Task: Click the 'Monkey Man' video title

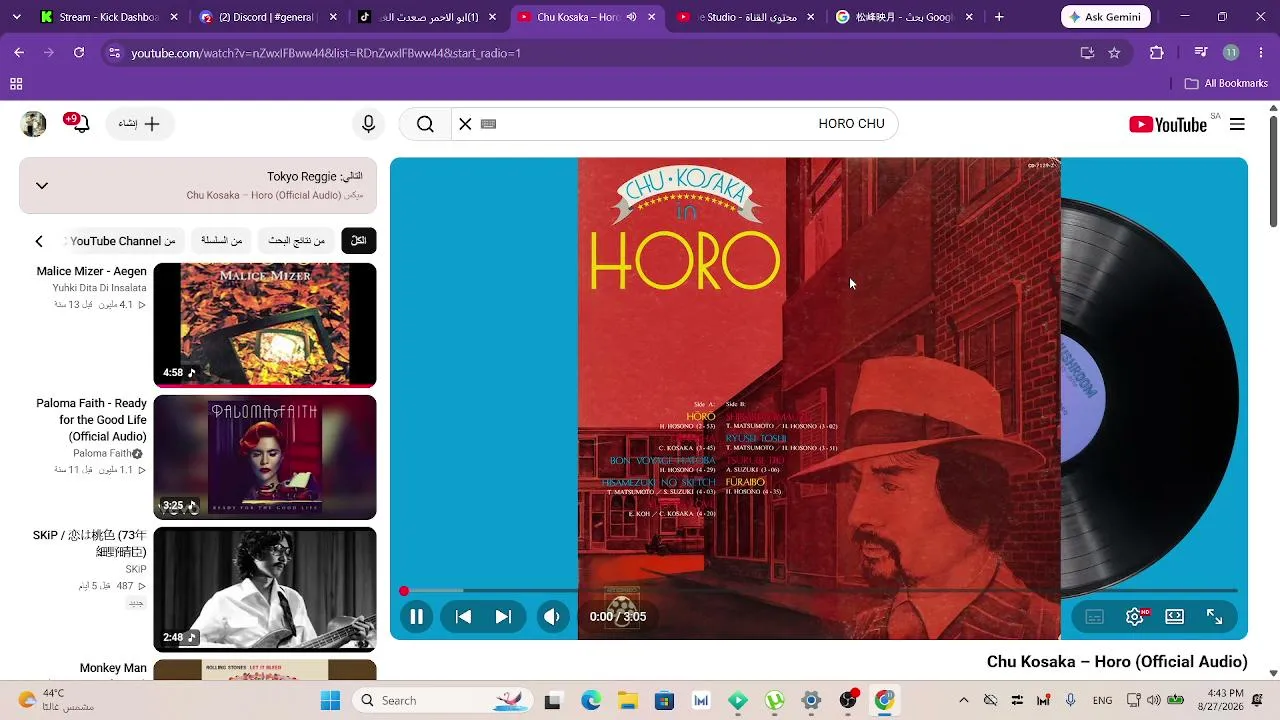Action: tap(113, 668)
